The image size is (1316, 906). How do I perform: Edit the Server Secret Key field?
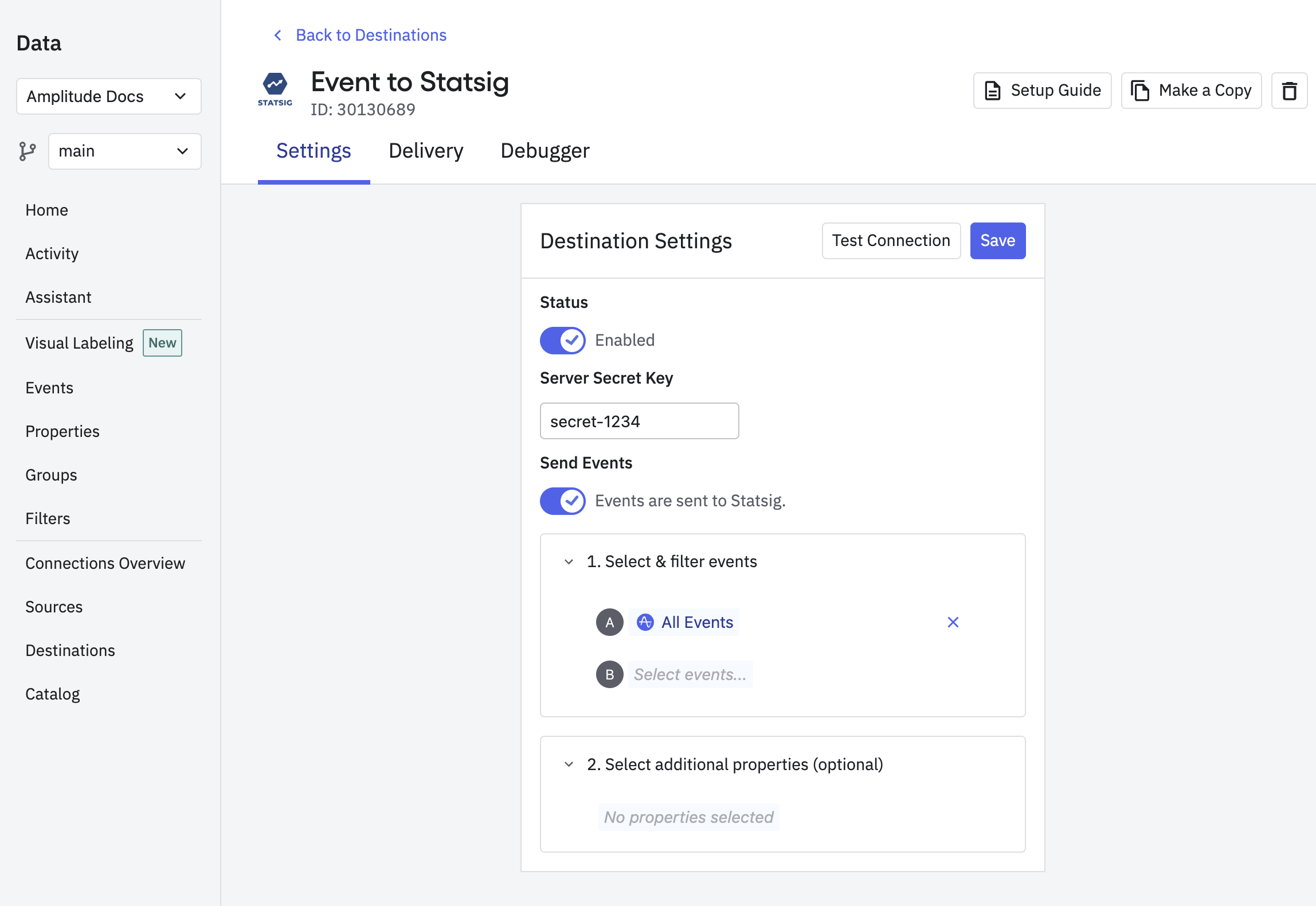[639, 420]
